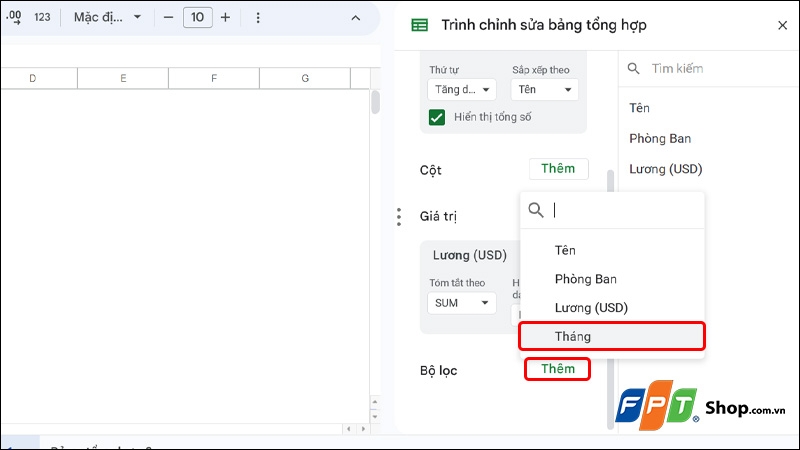This screenshot has height=450, width=800.
Task: Select column G header
Action: (x=305, y=79)
